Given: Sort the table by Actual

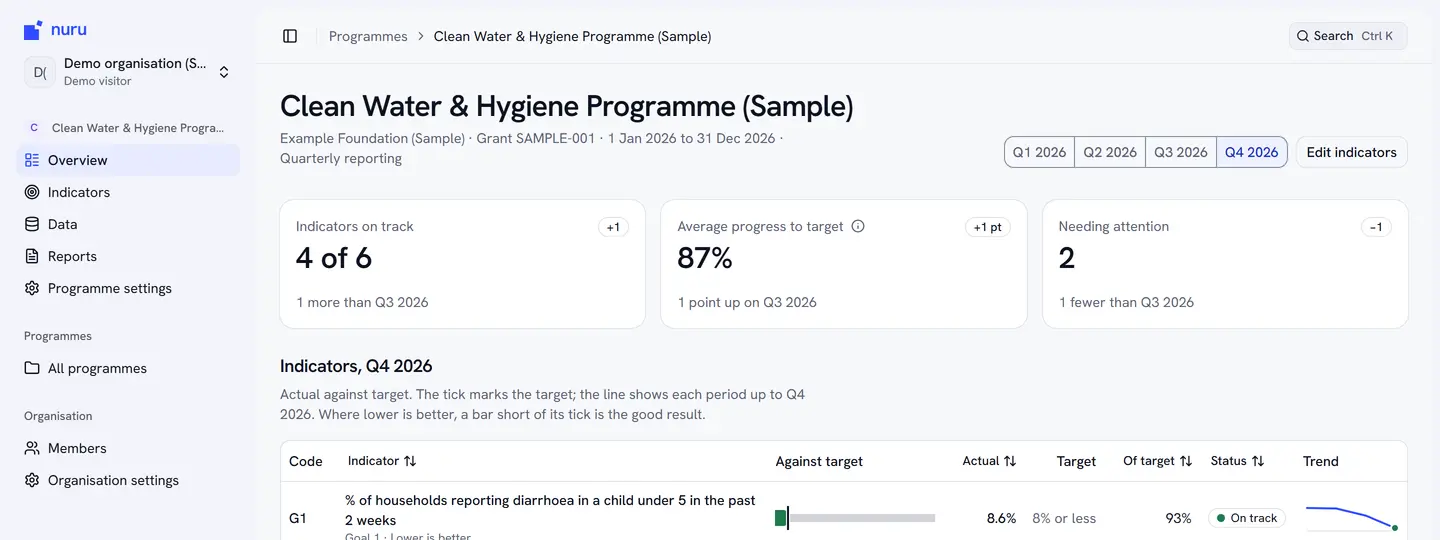Looking at the screenshot, I should tap(989, 461).
